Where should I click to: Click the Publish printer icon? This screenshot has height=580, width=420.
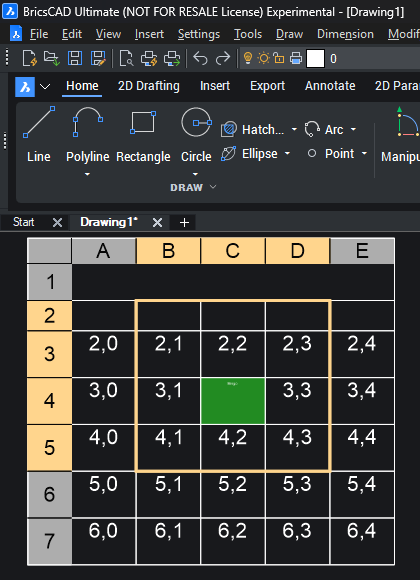pyautogui.click(x=172, y=58)
